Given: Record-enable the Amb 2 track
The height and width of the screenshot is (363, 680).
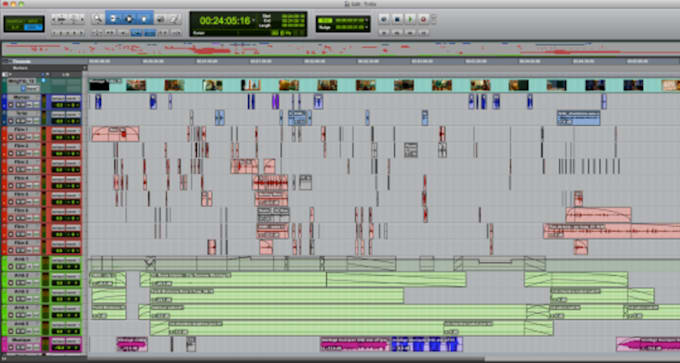Looking at the screenshot, I should 11,283.
